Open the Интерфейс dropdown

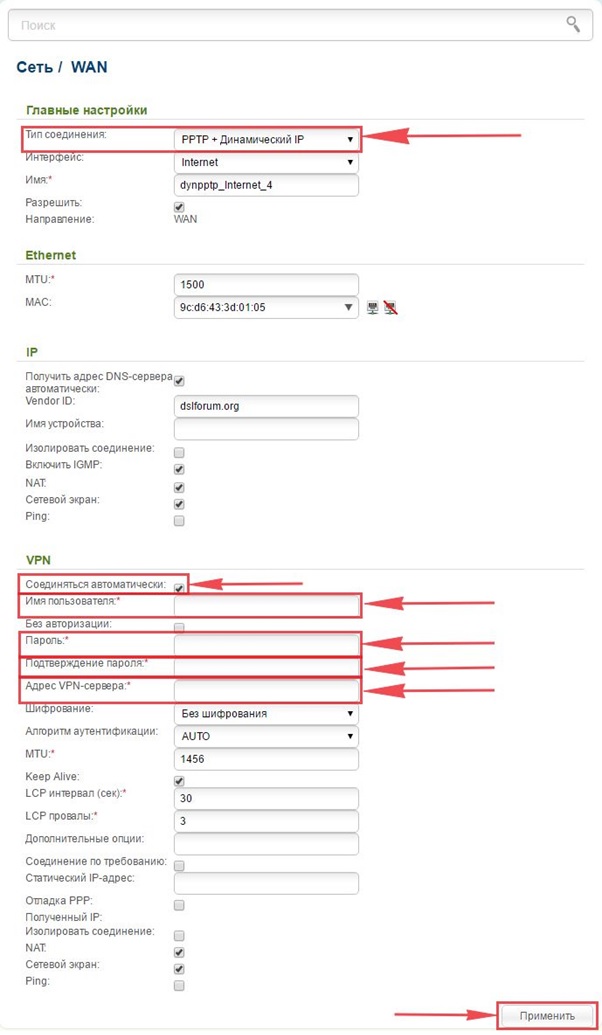[265, 162]
